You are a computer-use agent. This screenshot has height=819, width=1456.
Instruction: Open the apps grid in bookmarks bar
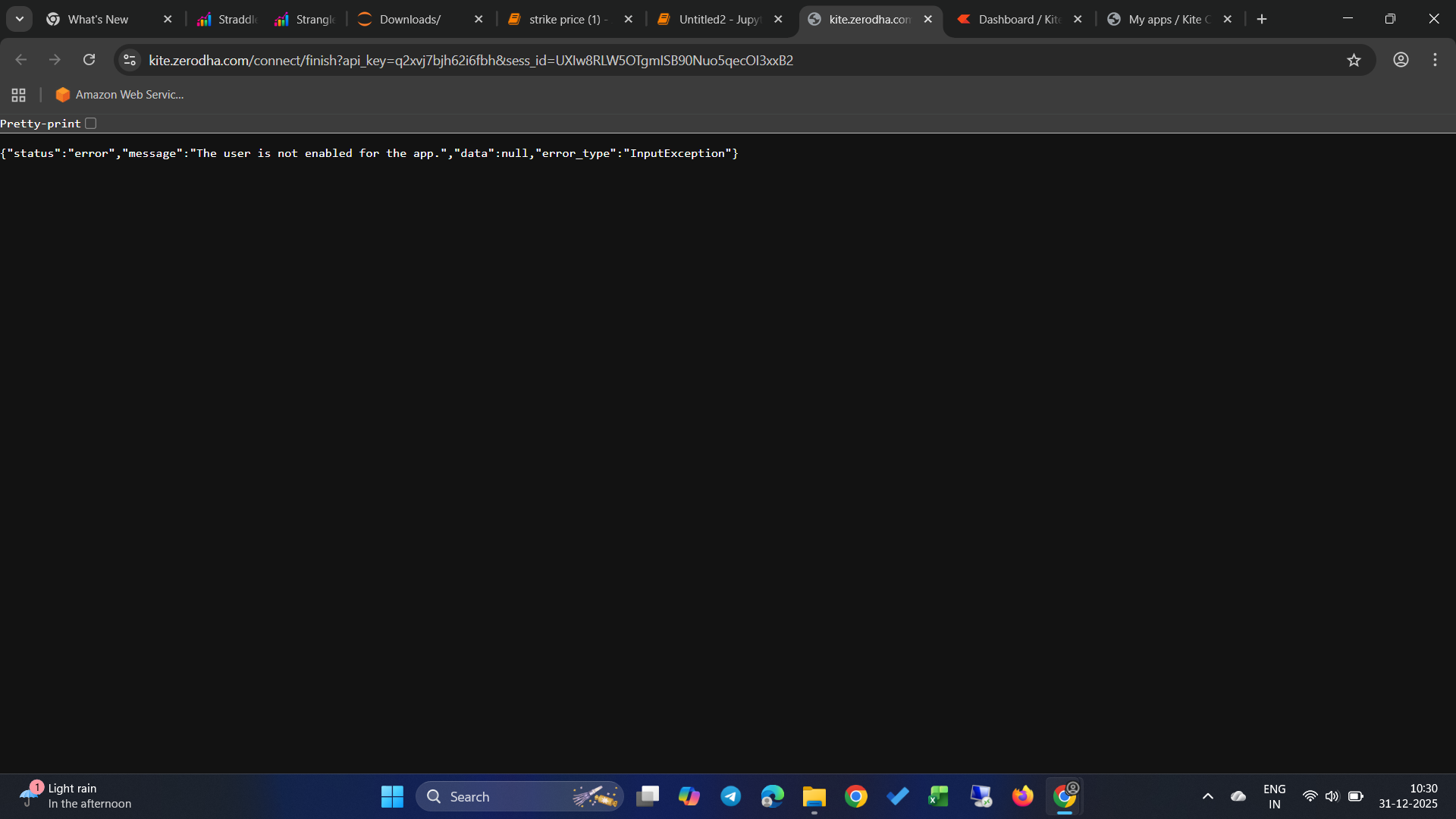coord(19,95)
